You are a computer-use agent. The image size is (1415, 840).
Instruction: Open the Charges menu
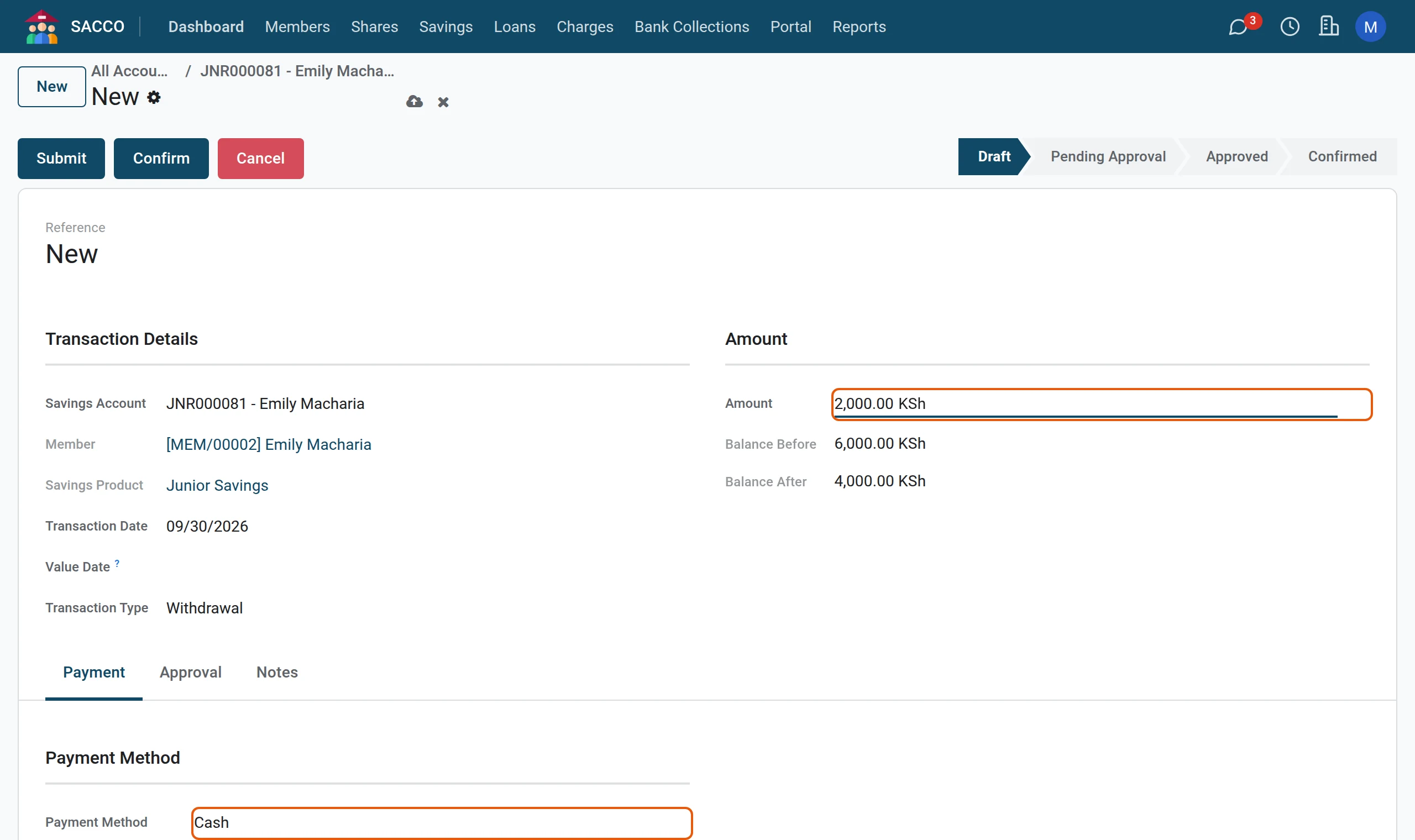(585, 27)
